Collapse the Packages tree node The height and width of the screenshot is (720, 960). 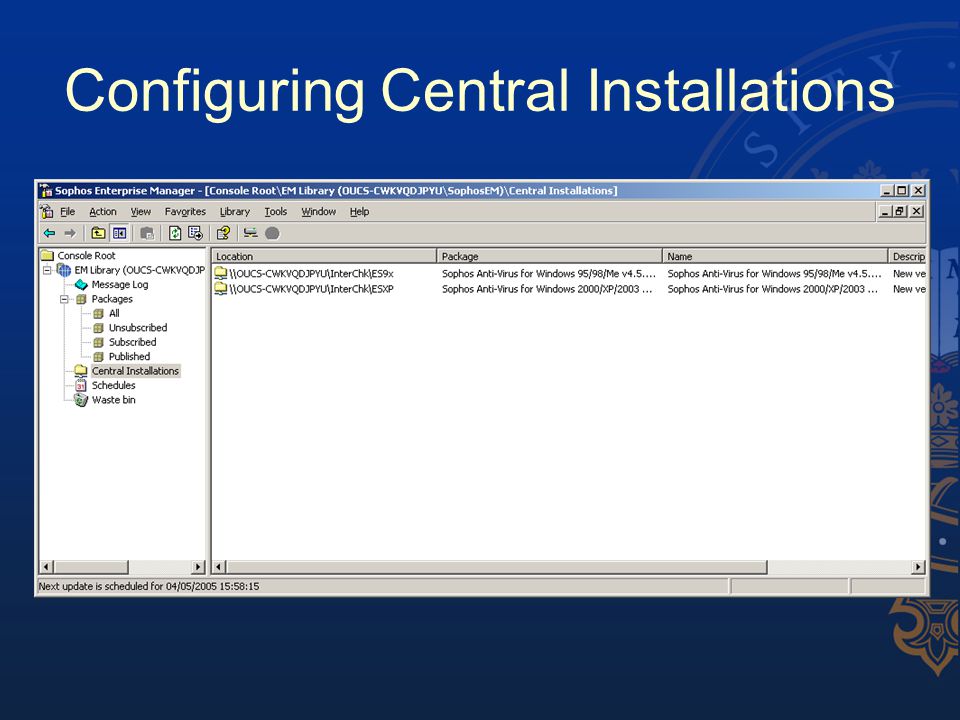click(64, 299)
